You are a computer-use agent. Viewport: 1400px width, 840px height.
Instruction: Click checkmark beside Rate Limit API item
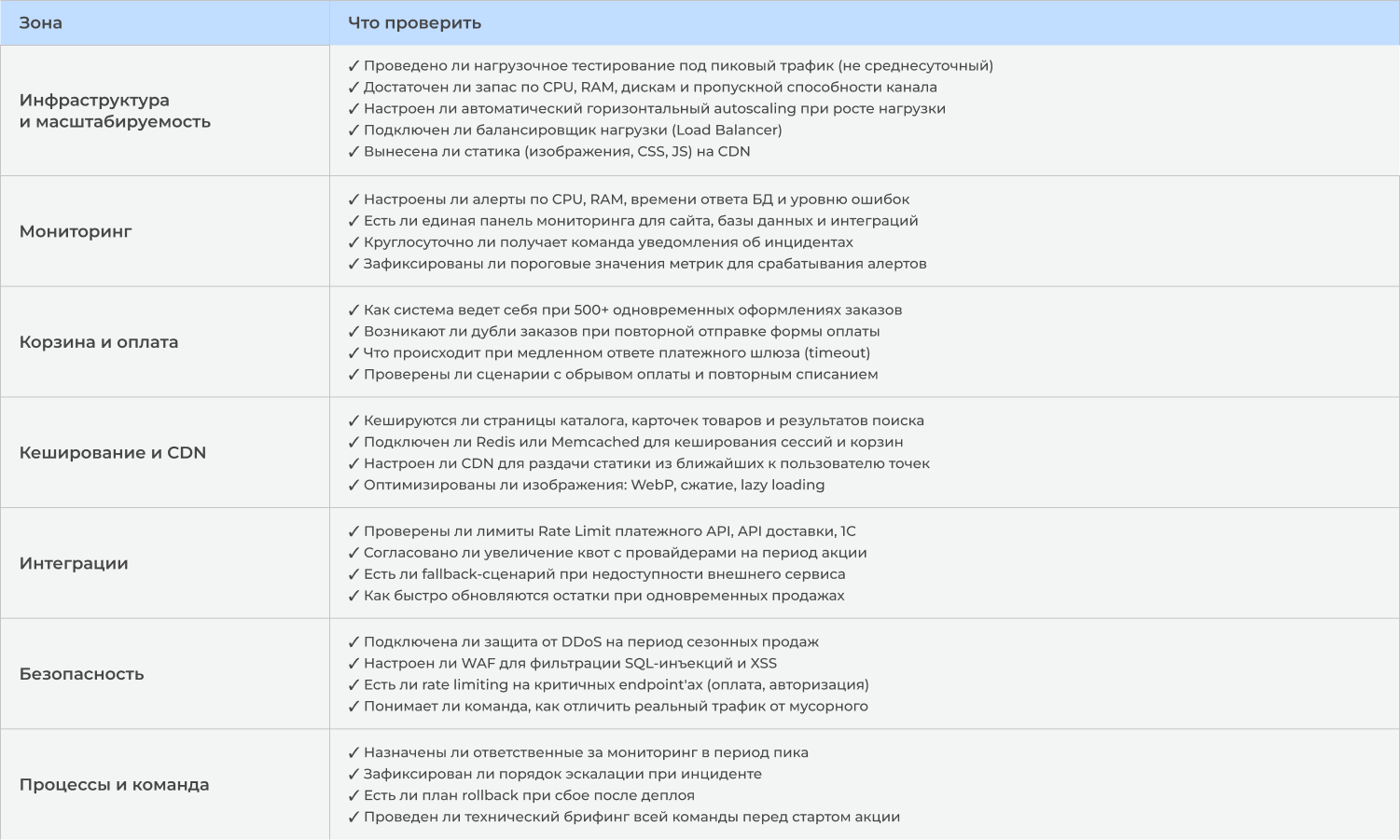[x=353, y=531]
